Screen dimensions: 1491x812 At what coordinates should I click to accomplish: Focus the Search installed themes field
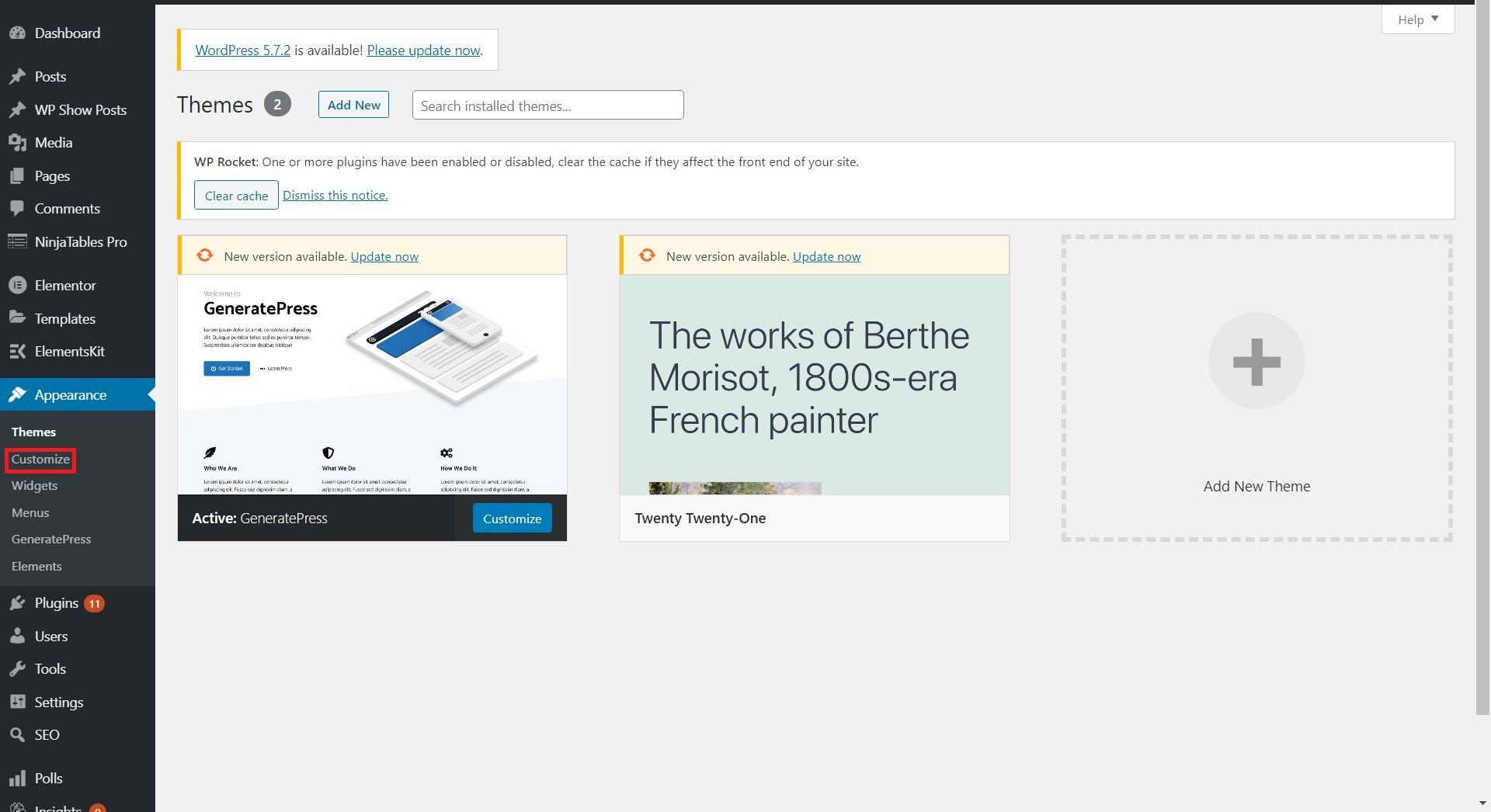click(x=547, y=106)
